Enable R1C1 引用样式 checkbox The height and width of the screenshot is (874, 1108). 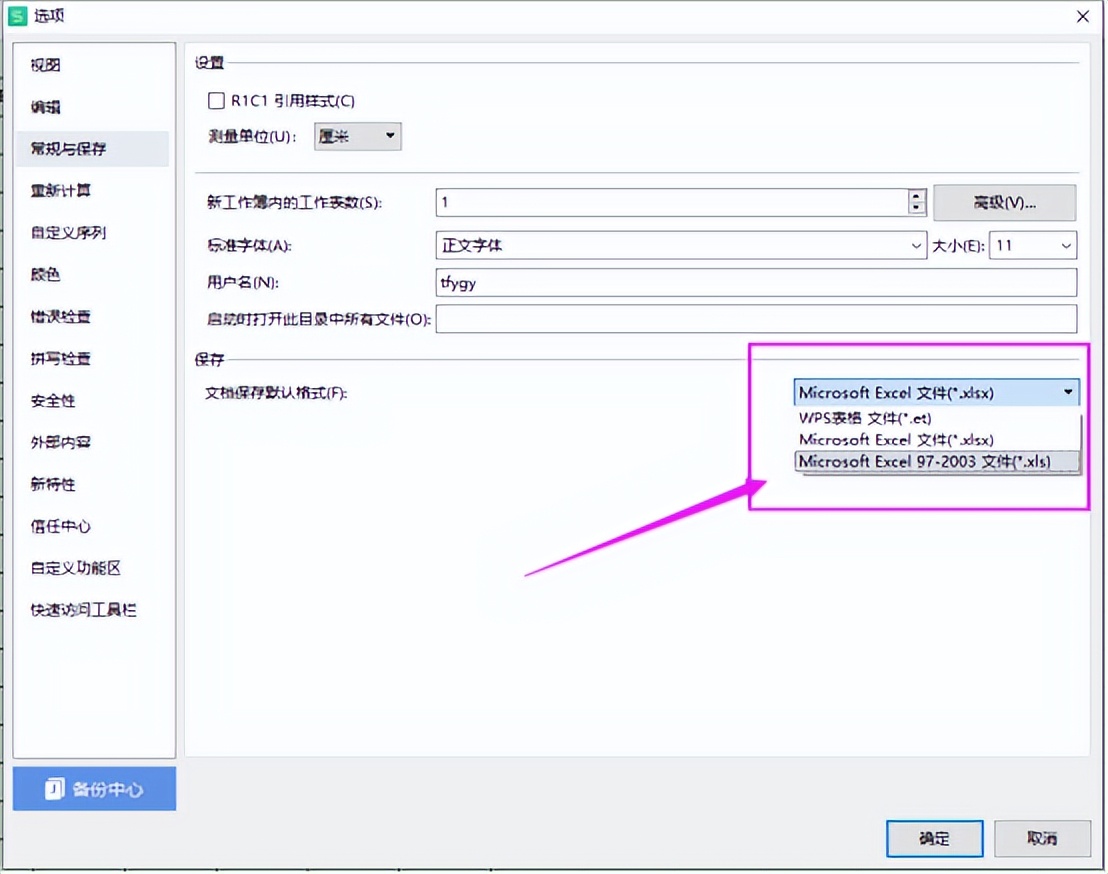click(x=216, y=101)
